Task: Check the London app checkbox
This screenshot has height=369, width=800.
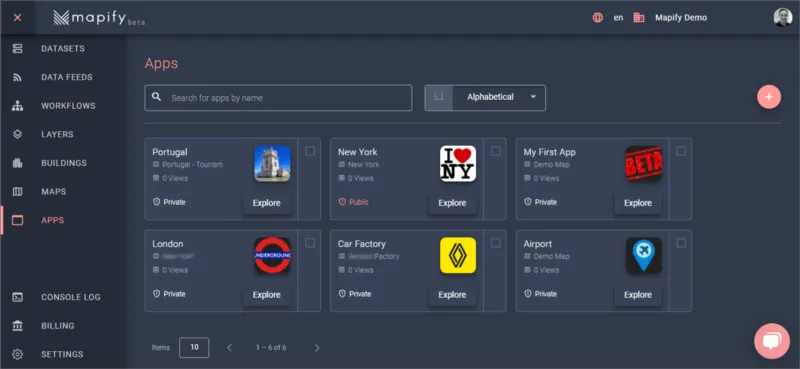Action: click(x=310, y=243)
